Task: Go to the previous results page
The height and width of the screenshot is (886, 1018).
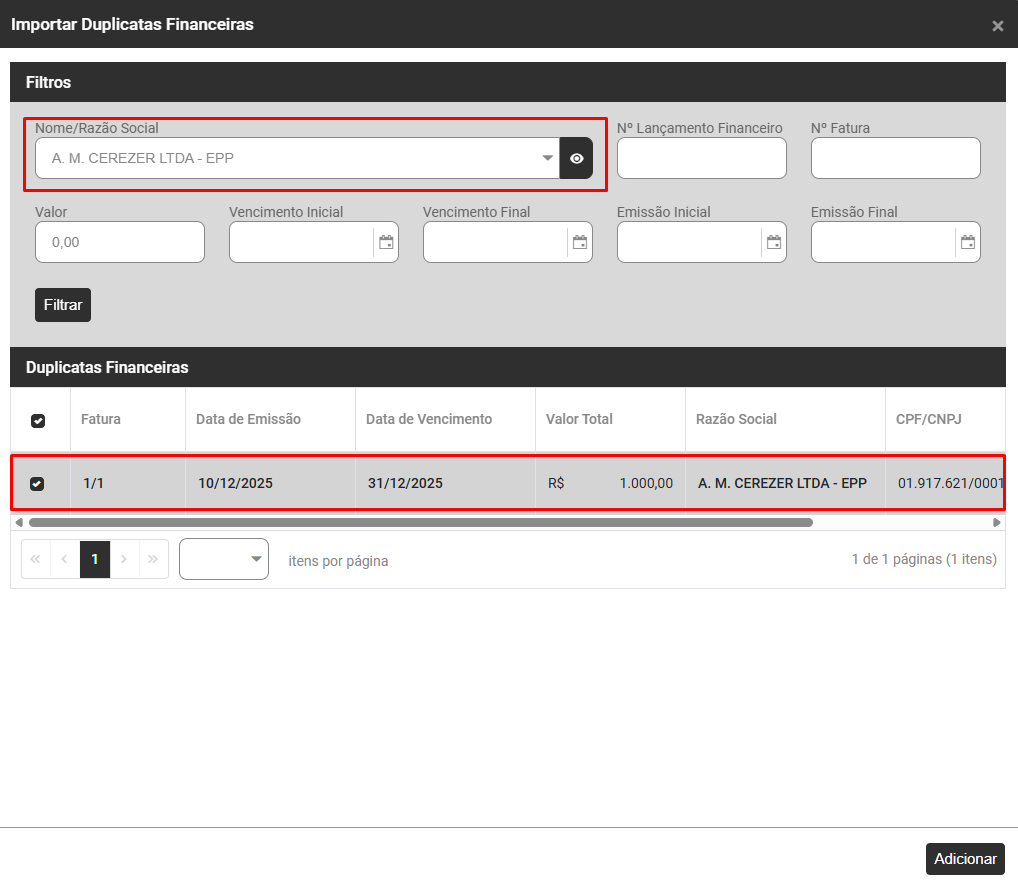Action: pyautogui.click(x=65, y=559)
